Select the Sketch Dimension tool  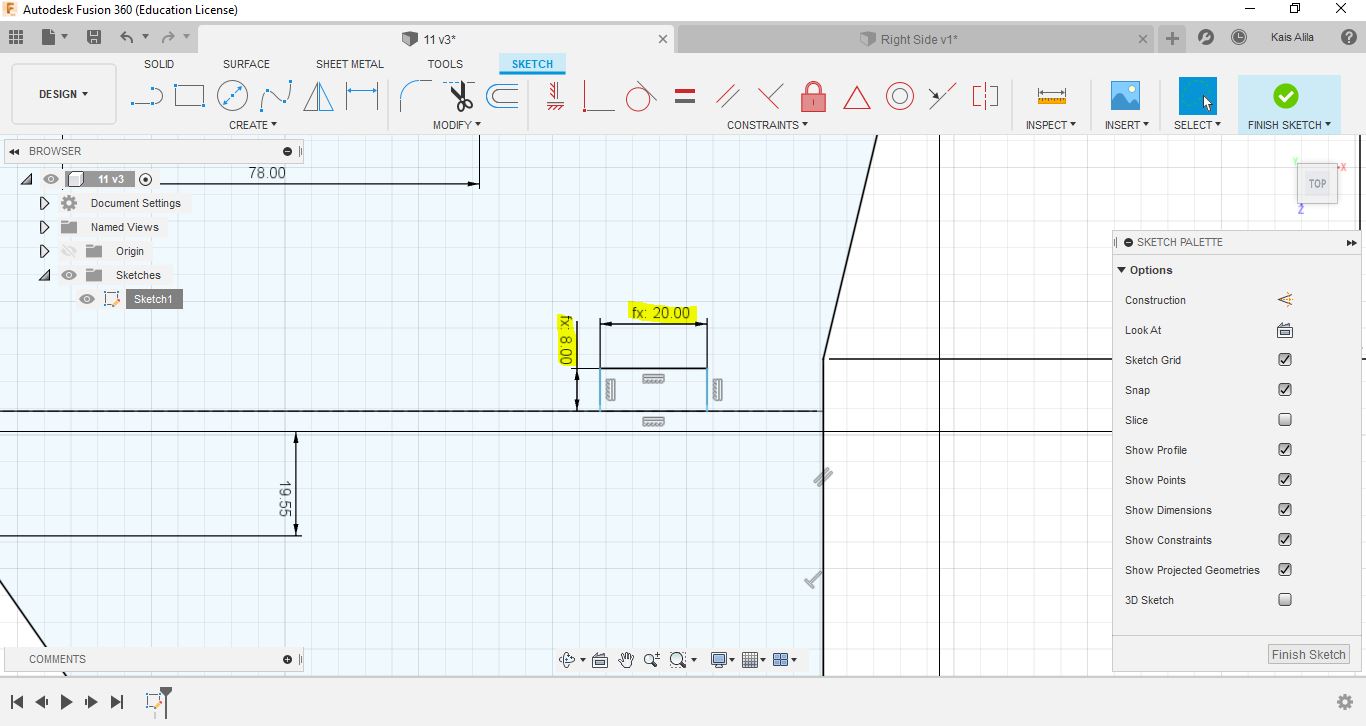pyautogui.click(x=362, y=96)
